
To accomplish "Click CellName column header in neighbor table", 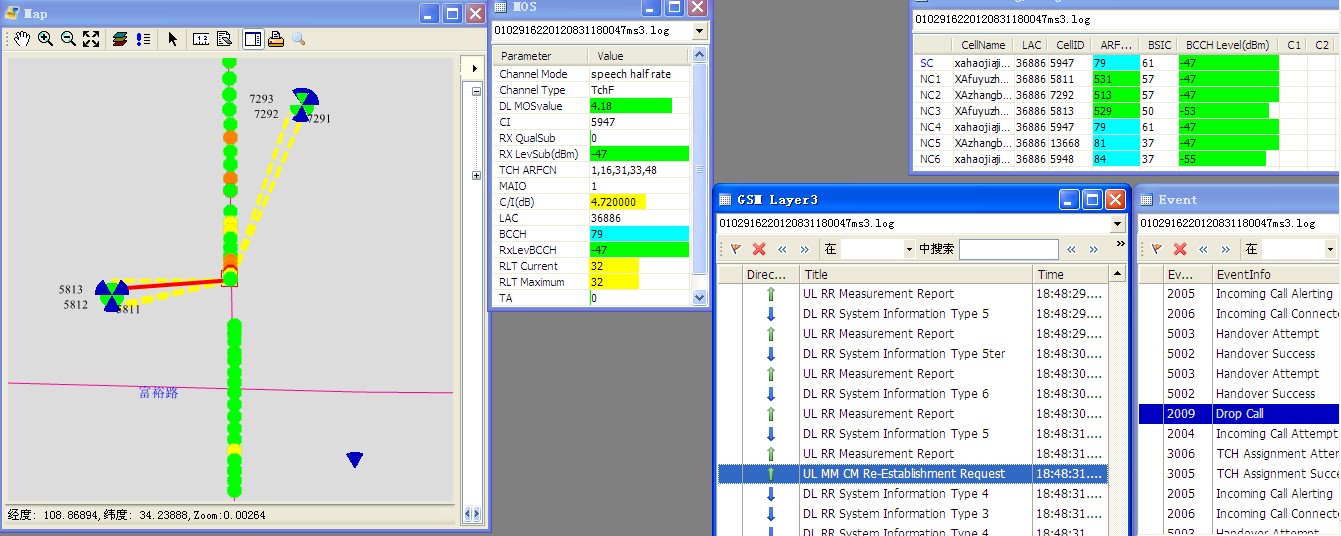I will (x=982, y=45).
